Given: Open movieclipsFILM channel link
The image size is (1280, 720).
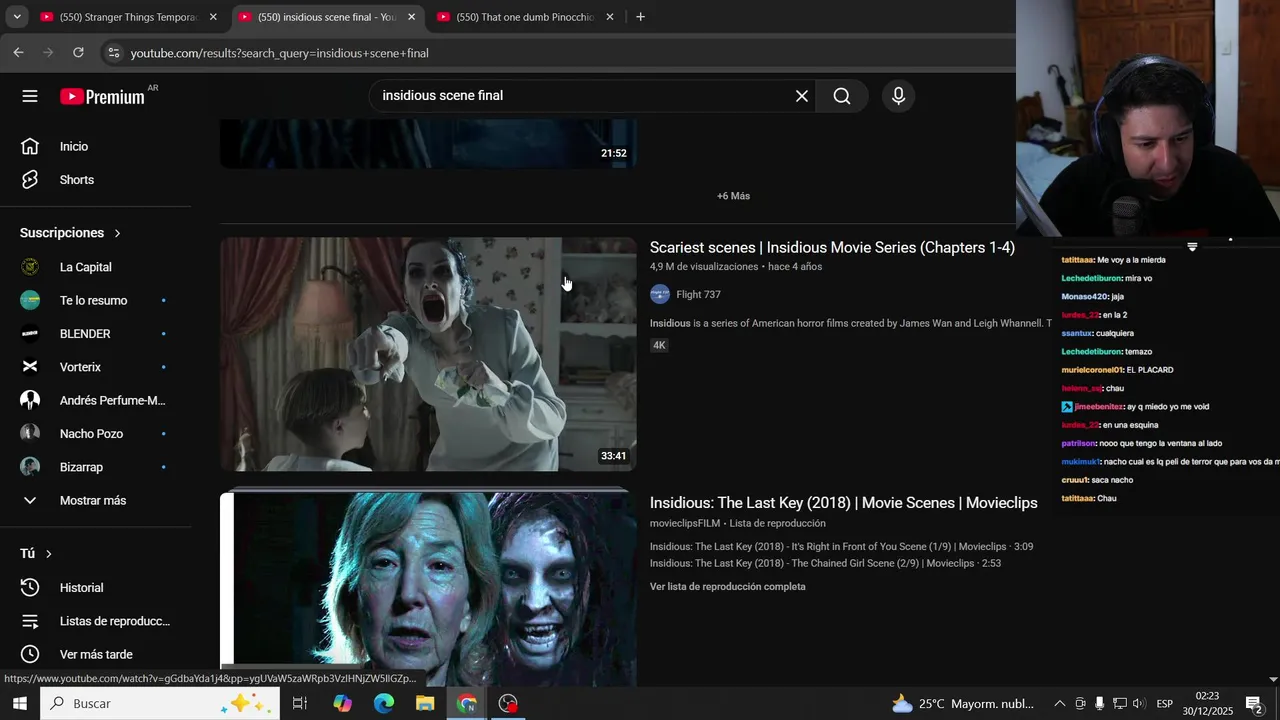Looking at the screenshot, I should point(685,523).
